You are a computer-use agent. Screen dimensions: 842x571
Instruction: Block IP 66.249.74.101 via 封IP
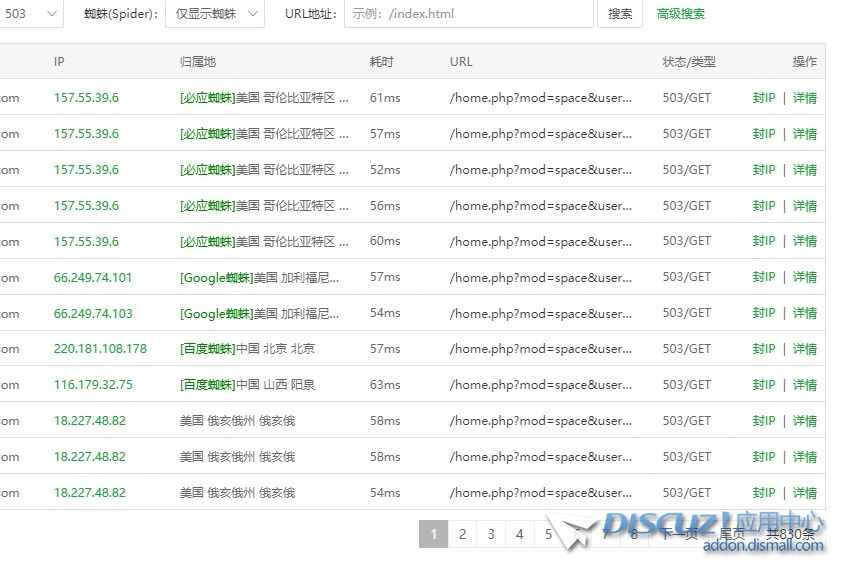click(x=764, y=277)
